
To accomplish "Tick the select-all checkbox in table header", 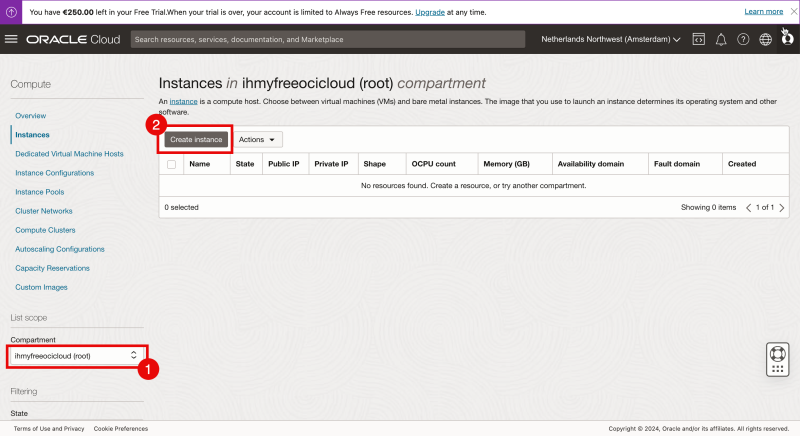I will (x=172, y=164).
